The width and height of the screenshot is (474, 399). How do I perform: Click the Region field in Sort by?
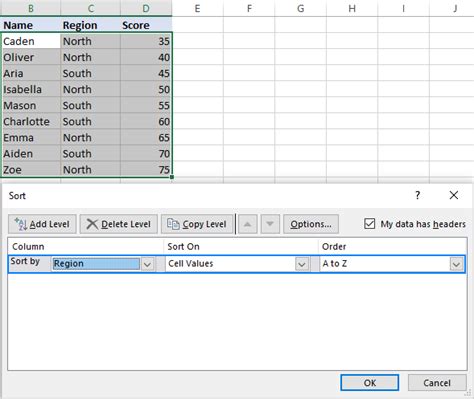(96, 264)
